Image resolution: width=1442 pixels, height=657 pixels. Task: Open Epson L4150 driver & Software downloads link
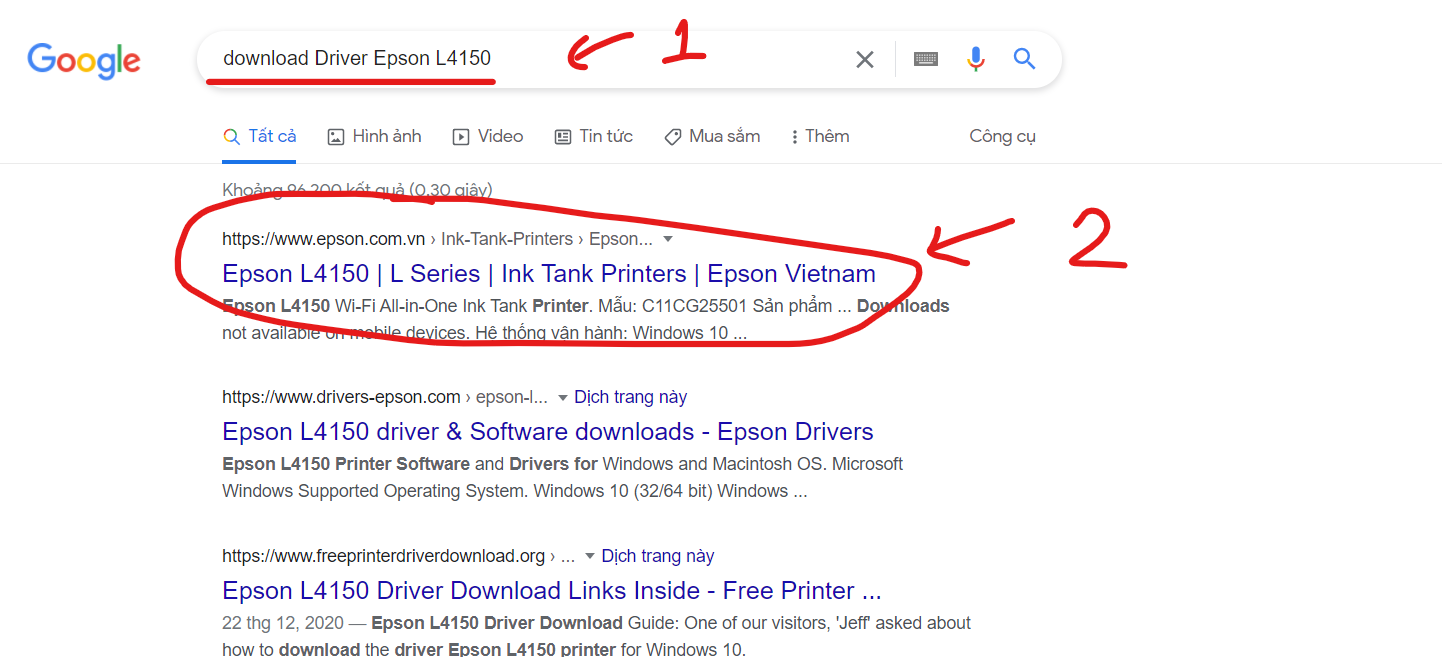547,432
